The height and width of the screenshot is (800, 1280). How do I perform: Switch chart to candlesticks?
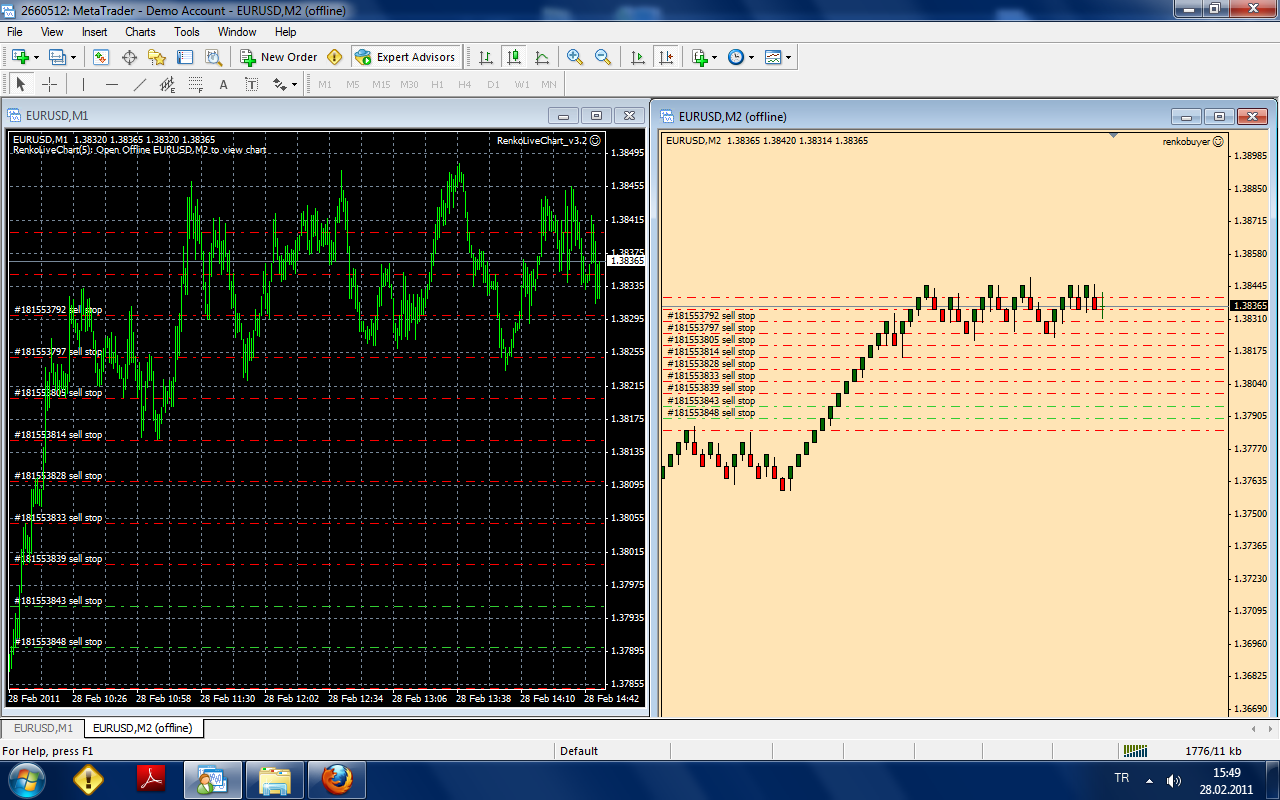(x=514, y=57)
